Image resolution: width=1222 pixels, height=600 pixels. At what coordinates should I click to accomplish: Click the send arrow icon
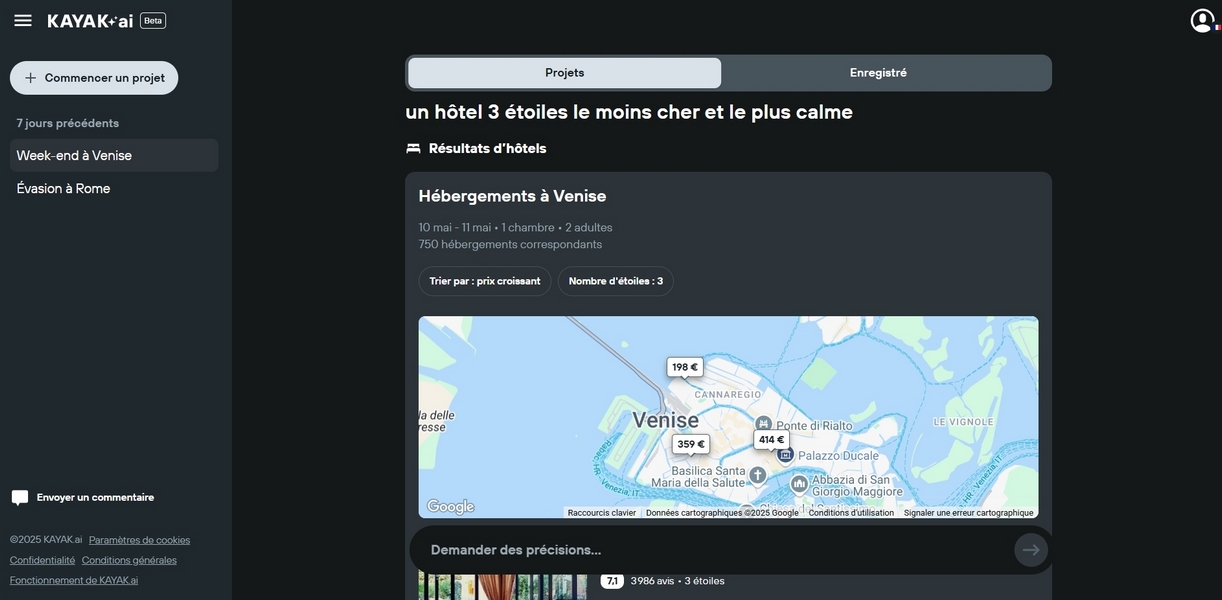click(1031, 550)
